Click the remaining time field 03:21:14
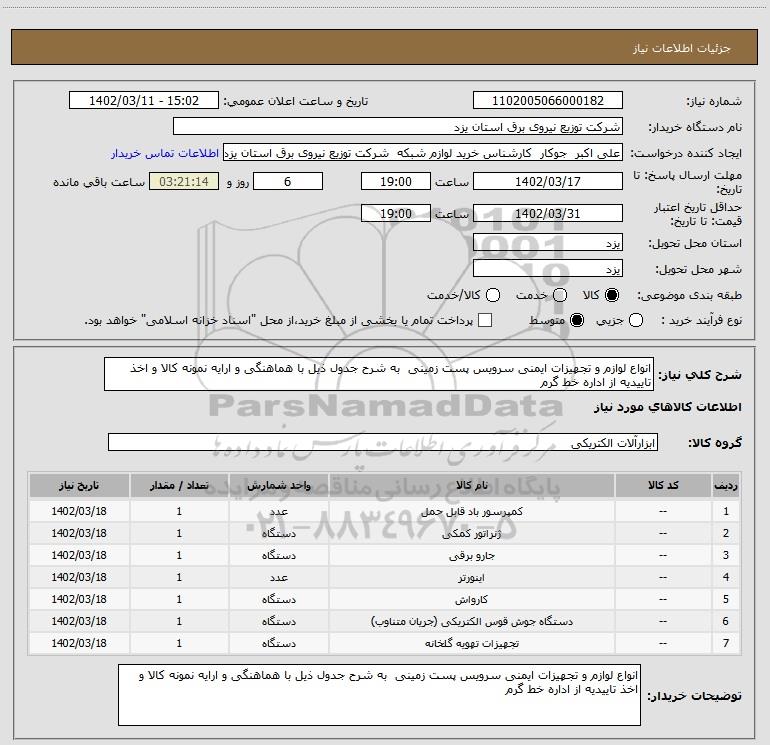 click(184, 182)
